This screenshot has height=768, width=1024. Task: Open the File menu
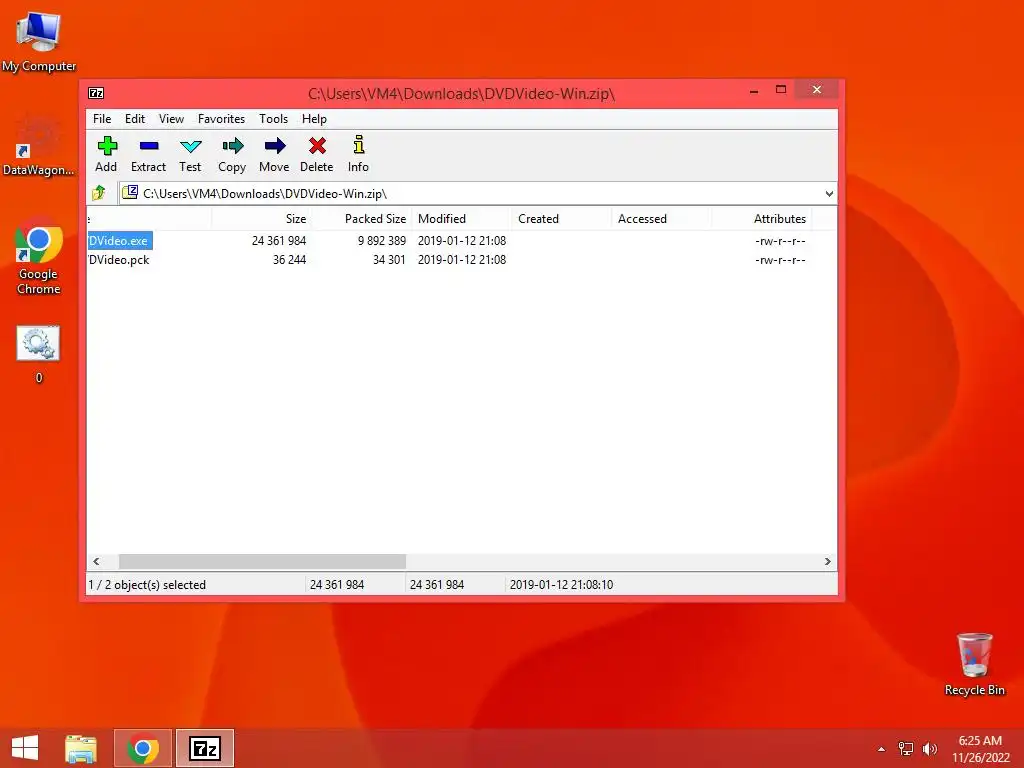click(x=102, y=119)
